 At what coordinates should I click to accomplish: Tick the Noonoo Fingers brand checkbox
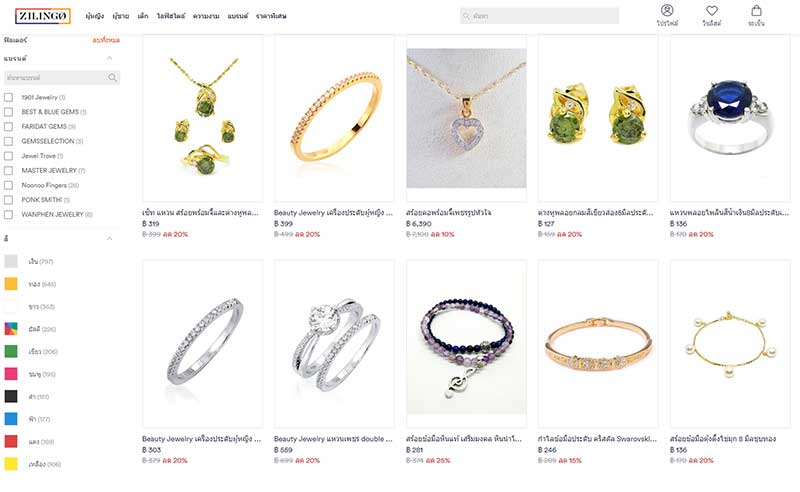pos(8,185)
